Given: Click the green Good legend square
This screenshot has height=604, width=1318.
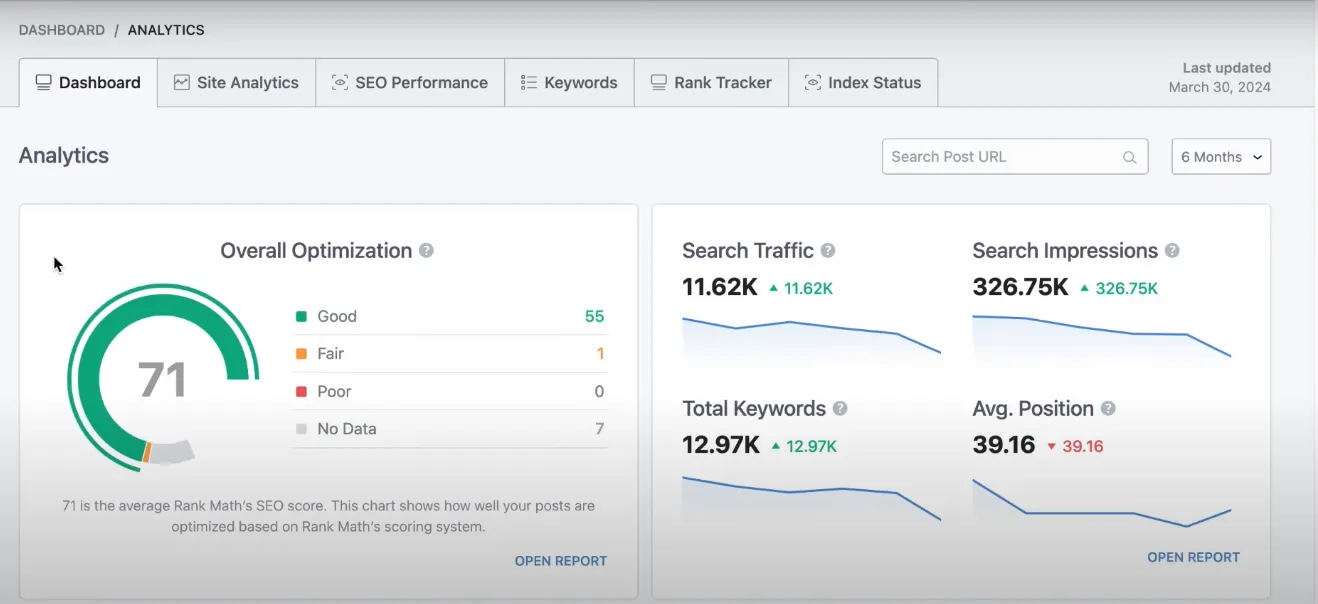Looking at the screenshot, I should coord(301,317).
